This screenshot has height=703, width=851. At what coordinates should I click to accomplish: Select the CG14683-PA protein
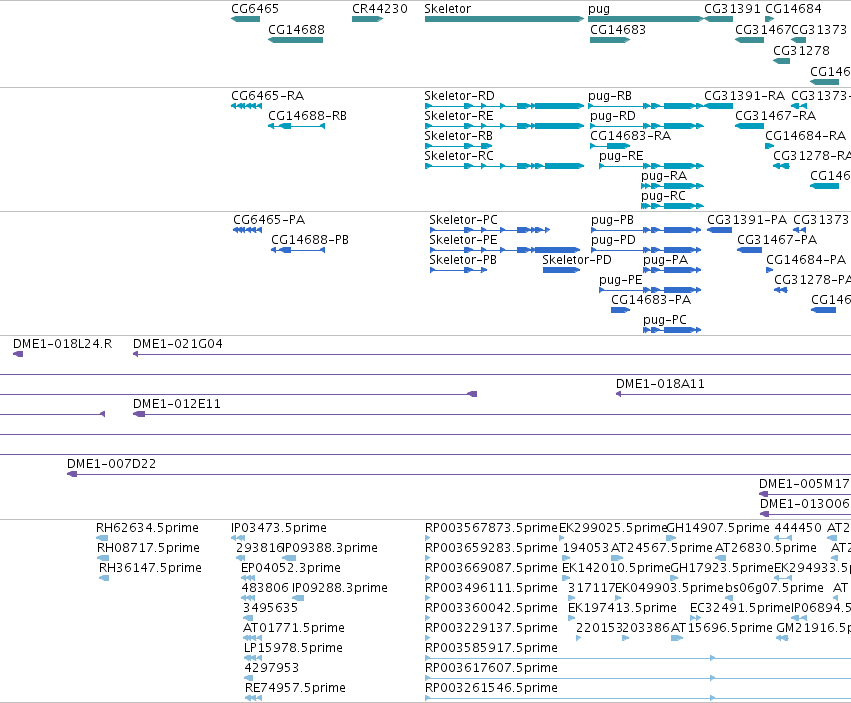tap(620, 310)
